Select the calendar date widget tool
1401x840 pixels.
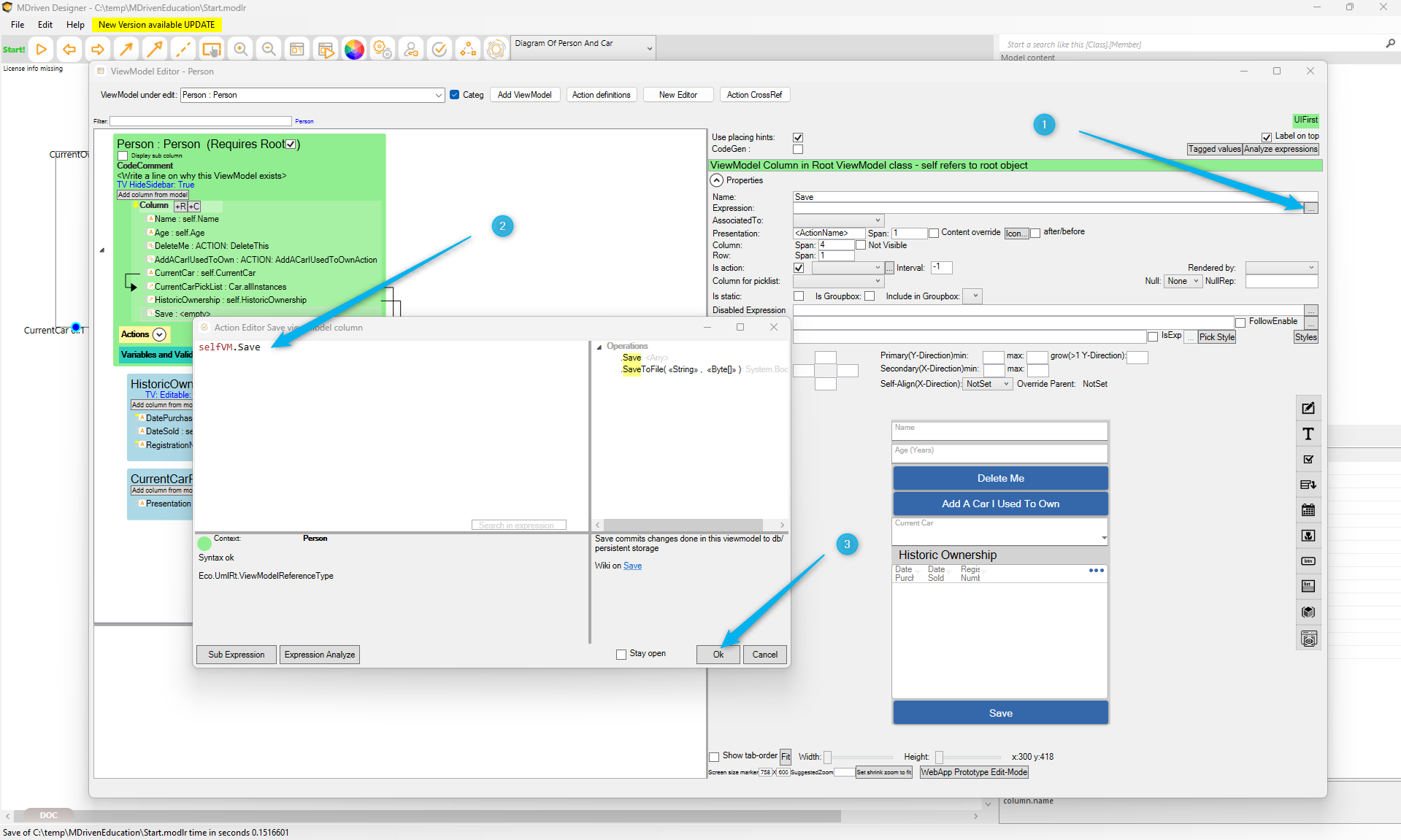(1308, 510)
